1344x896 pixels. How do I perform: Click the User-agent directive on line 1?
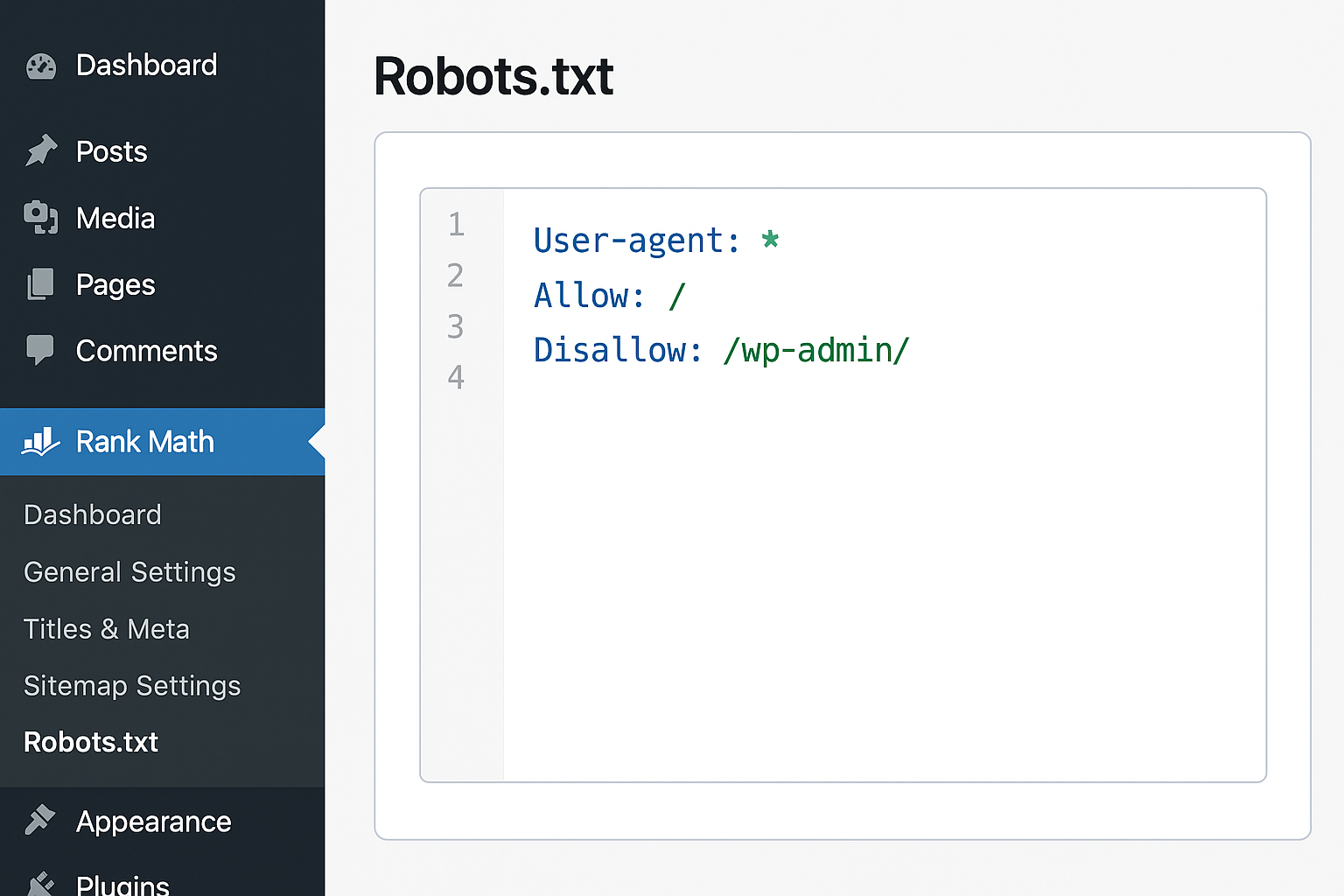[x=637, y=241]
